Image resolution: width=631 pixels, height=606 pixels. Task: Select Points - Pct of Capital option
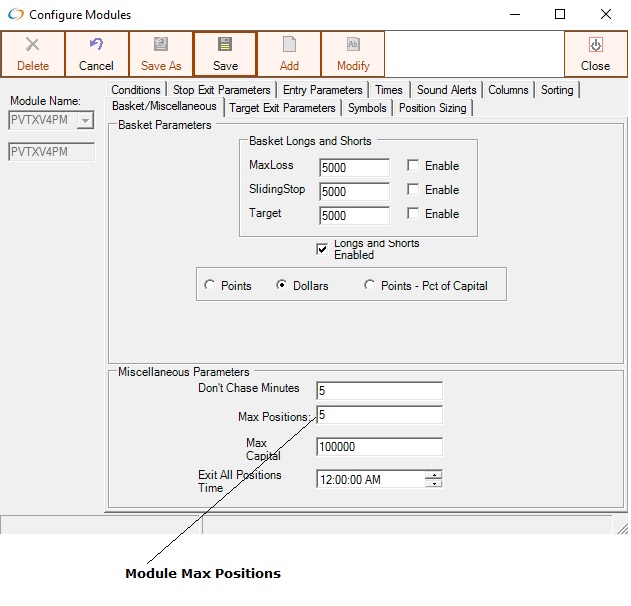point(370,286)
